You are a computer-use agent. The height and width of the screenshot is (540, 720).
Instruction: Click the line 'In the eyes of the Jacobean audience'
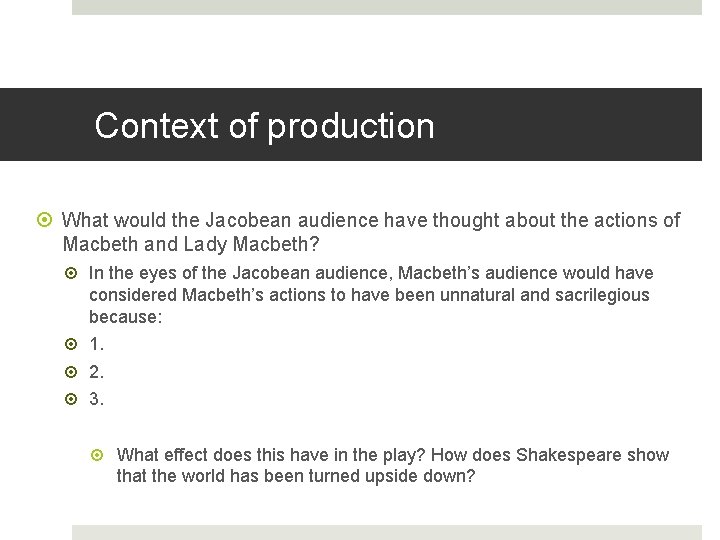(x=239, y=273)
